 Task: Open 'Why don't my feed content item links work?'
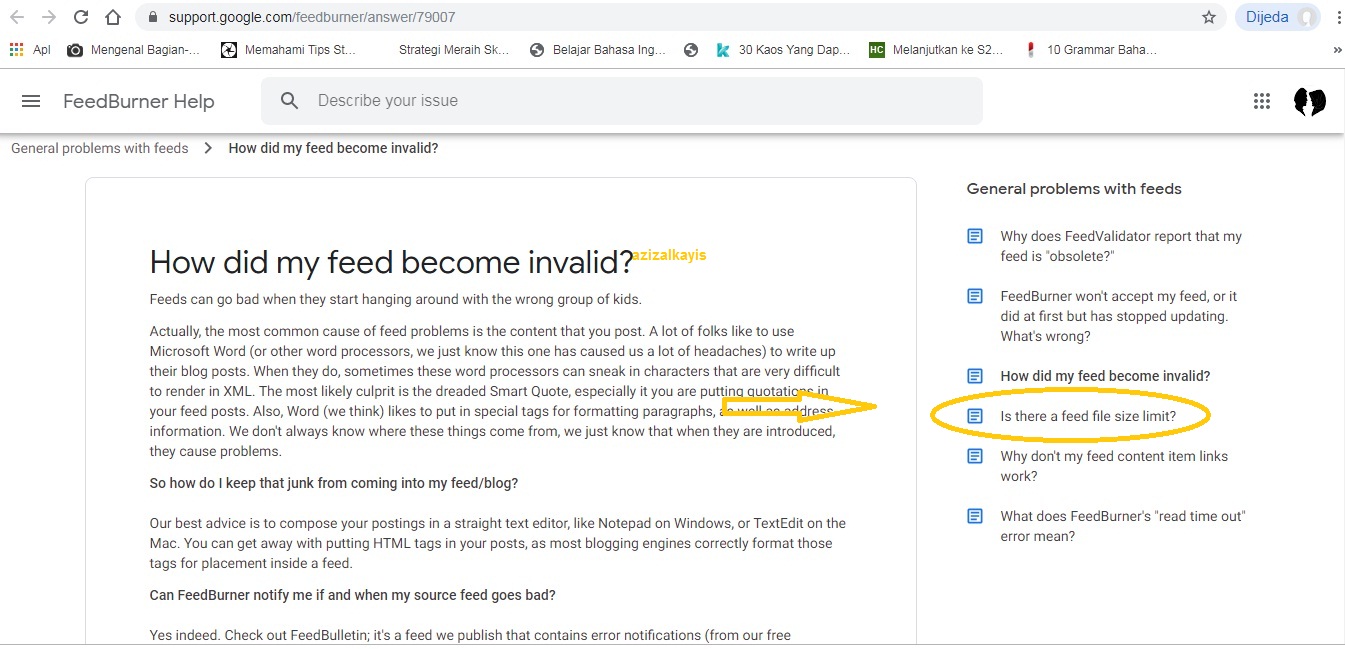tap(1114, 466)
